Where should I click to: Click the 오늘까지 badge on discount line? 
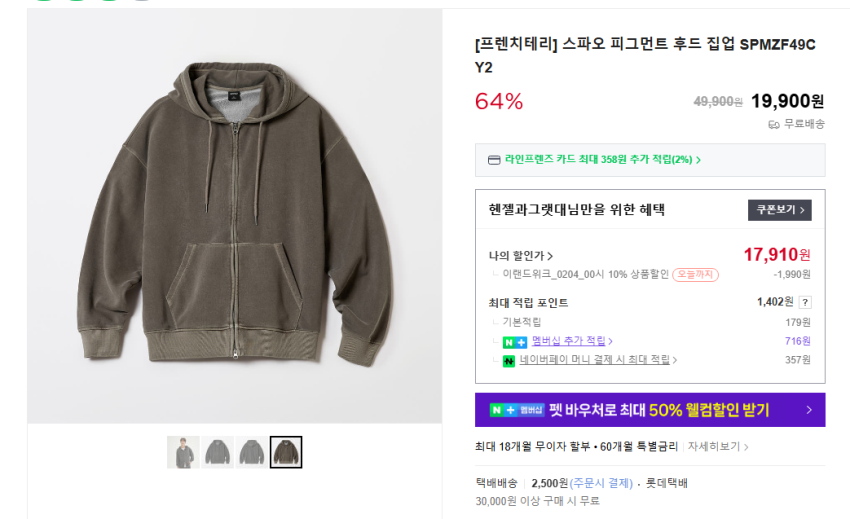click(x=695, y=274)
